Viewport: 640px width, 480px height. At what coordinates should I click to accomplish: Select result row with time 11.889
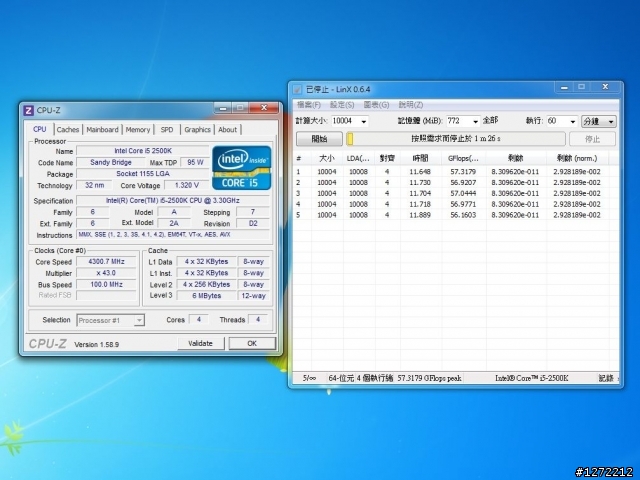[x=456, y=215]
